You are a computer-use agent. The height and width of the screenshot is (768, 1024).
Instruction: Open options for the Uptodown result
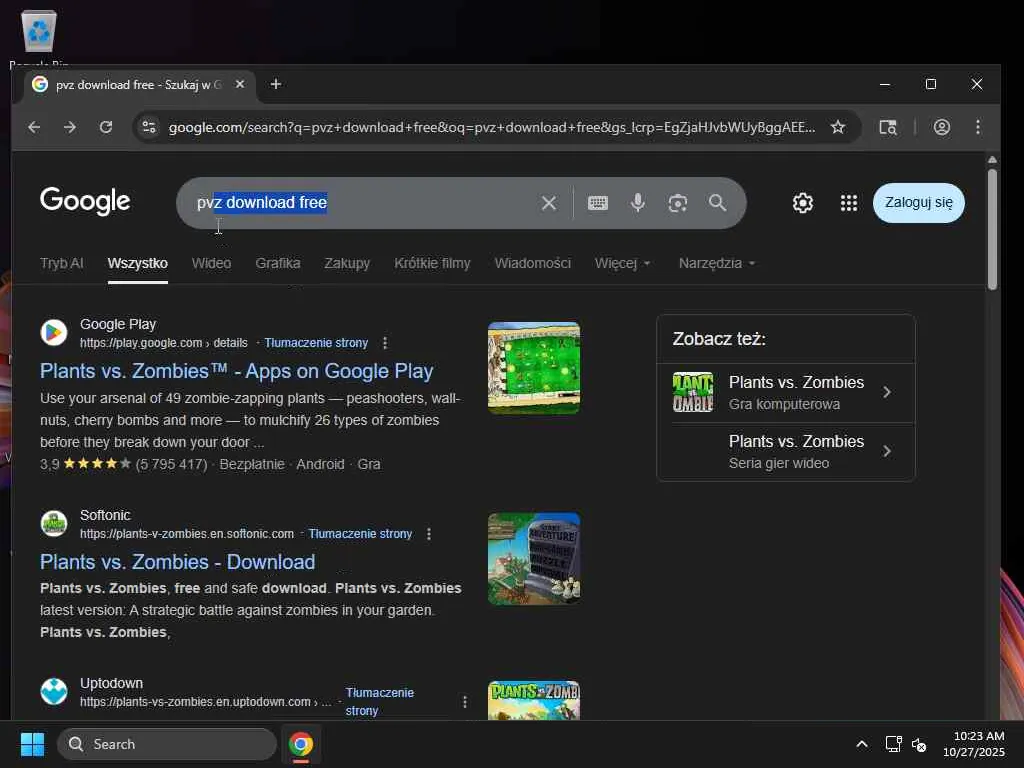click(x=465, y=702)
